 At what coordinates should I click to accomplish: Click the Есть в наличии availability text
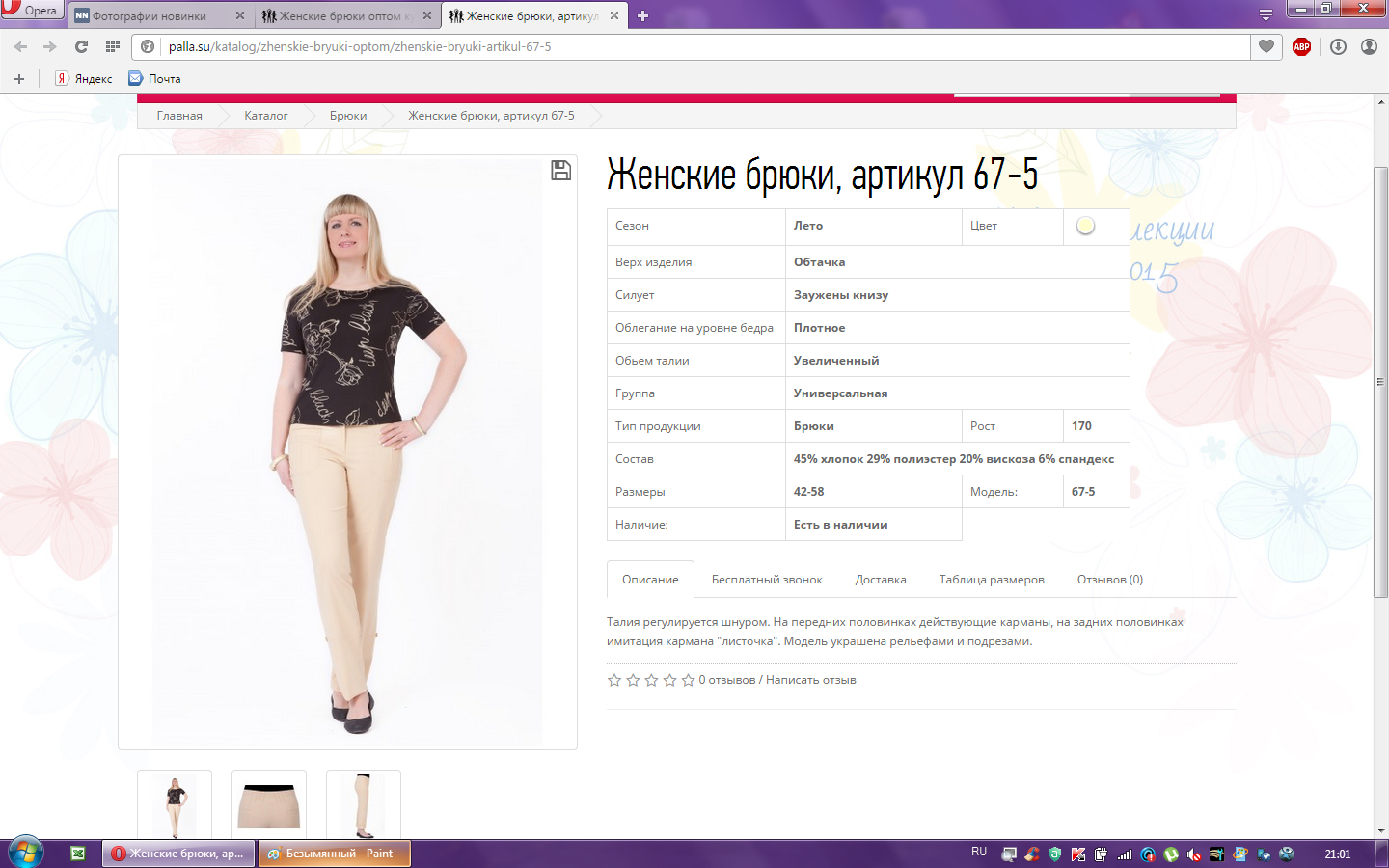point(841,525)
